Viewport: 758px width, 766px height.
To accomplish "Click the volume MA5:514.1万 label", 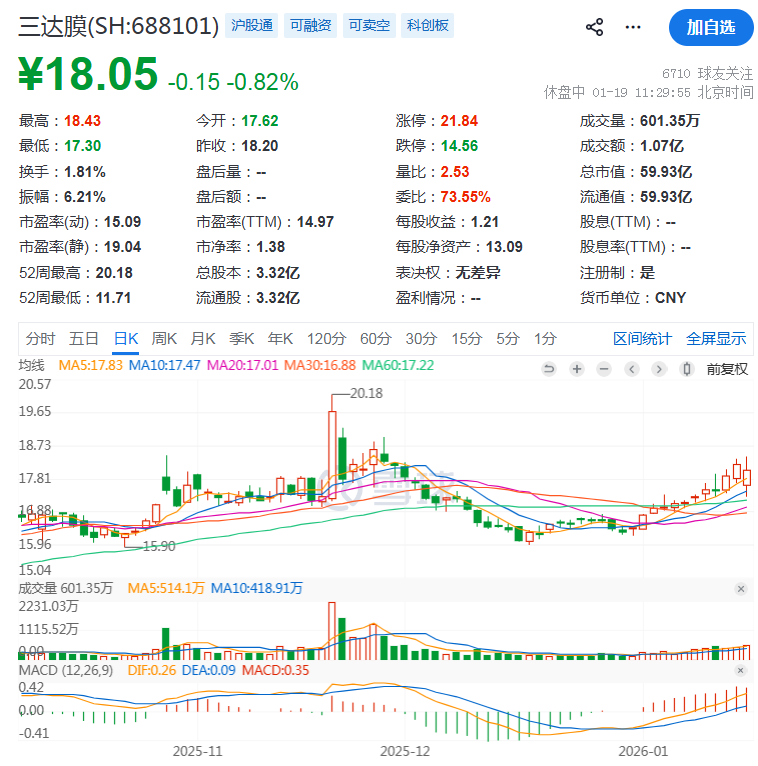I will pos(166,588).
